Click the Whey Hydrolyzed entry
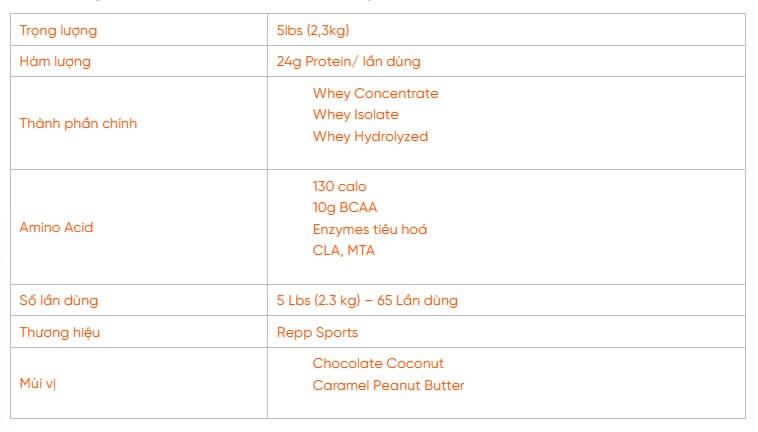The width and height of the screenshot is (758, 432). [370, 136]
